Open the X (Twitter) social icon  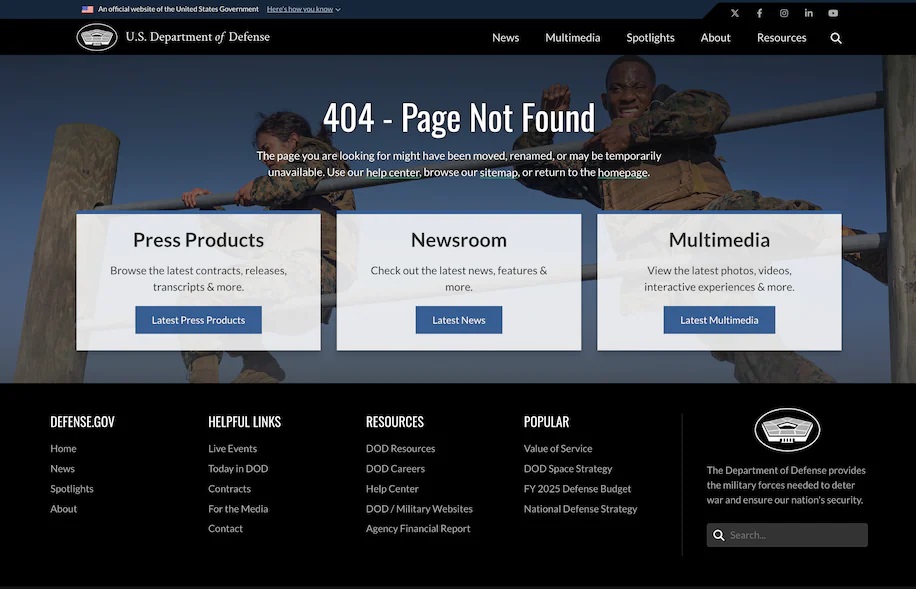click(x=735, y=13)
